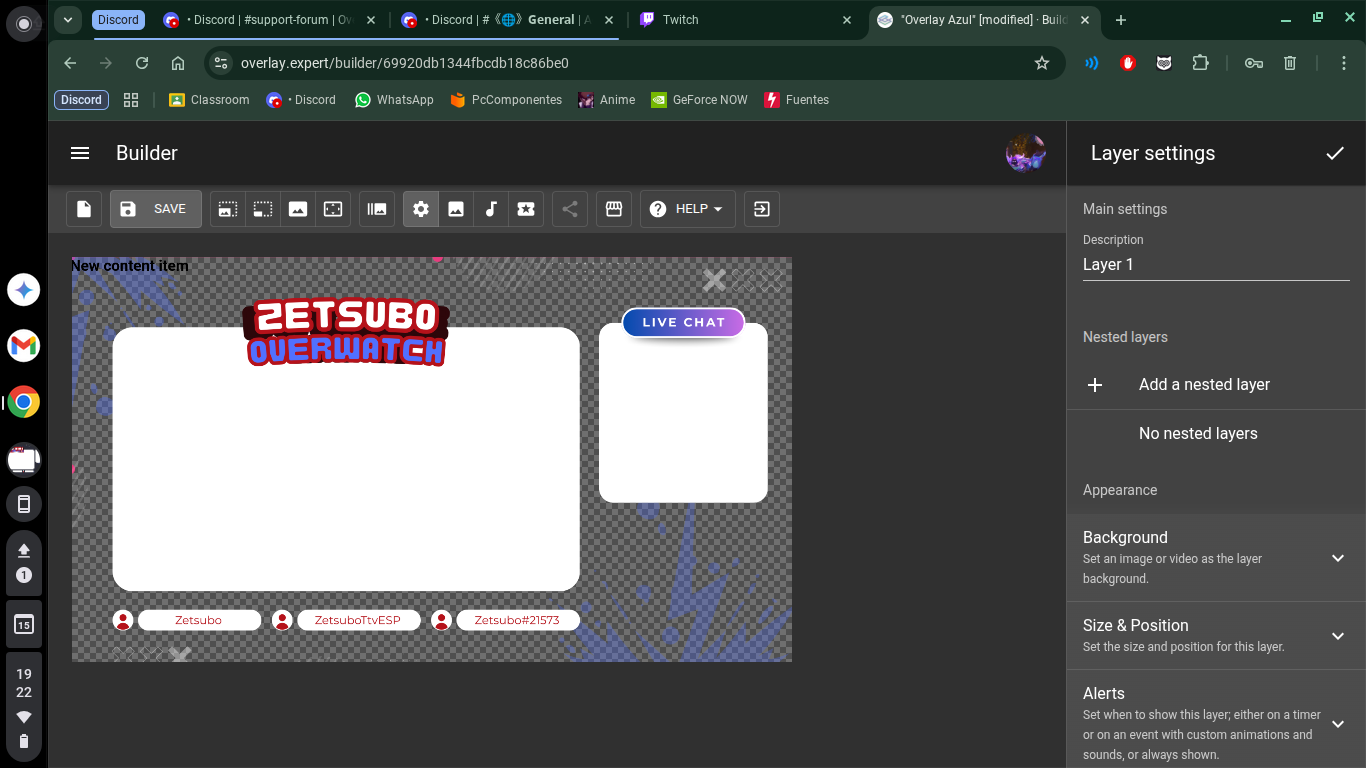This screenshot has width=1366, height=768.
Task: Open the Builder hamburger menu
Action: click(x=80, y=153)
